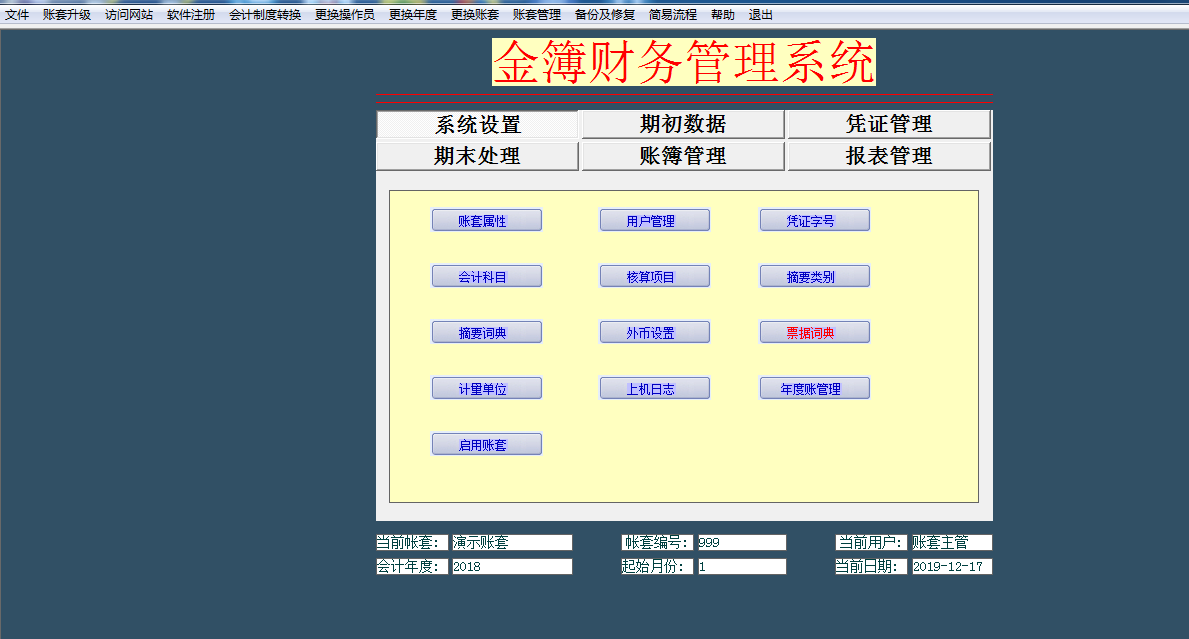Click the 凭证字号 button
Image resolution: width=1189 pixels, height=639 pixels.
(x=815, y=221)
